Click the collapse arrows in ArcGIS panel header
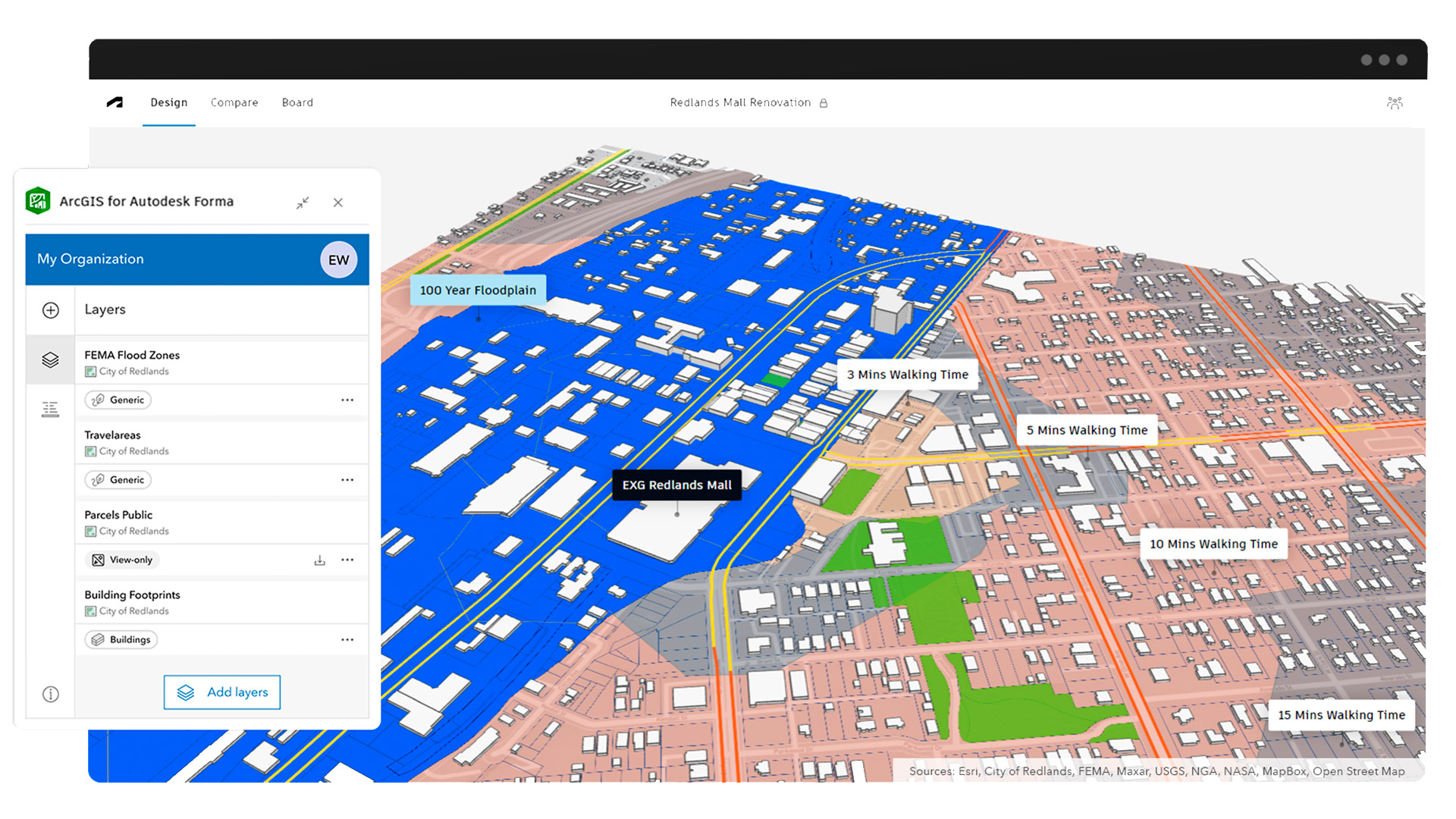The width and height of the screenshot is (1456, 819). [x=303, y=202]
